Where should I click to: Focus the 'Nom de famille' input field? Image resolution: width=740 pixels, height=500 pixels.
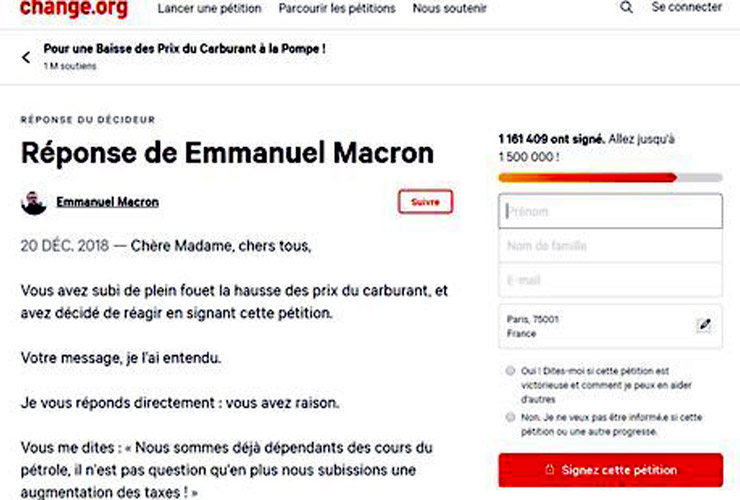(611, 246)
